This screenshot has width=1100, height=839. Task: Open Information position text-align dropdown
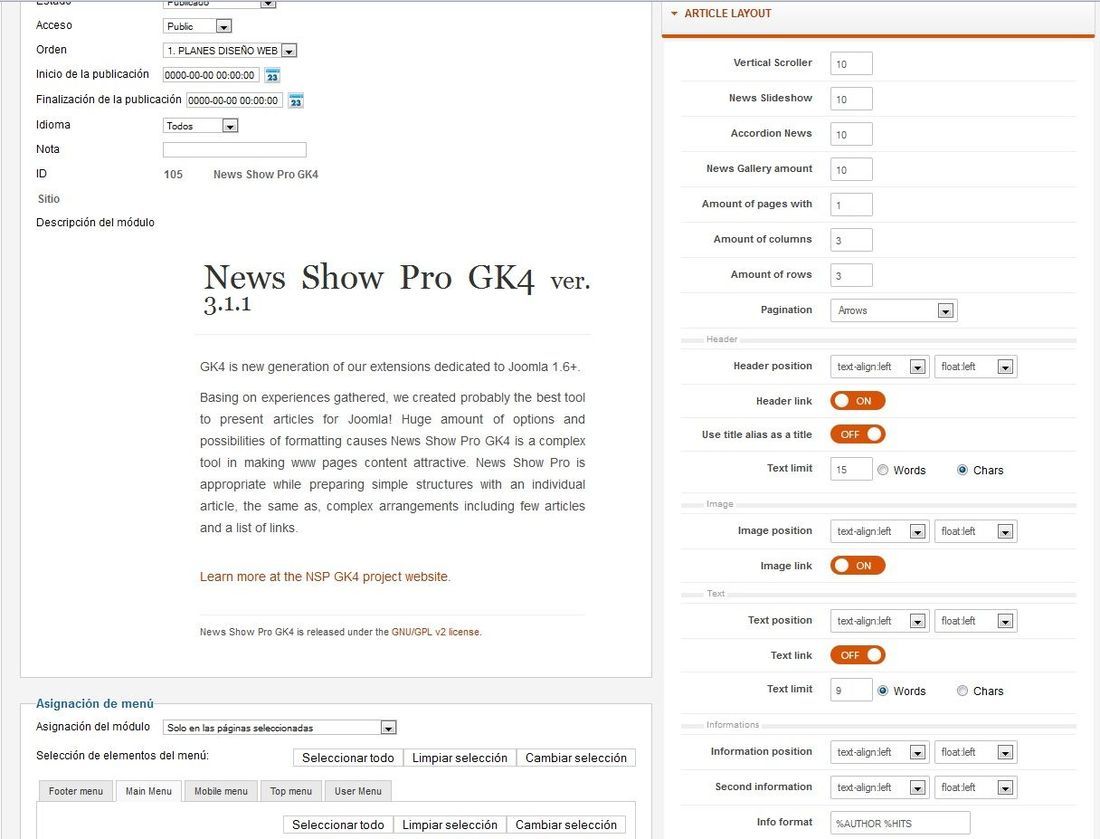coord(880,752)
